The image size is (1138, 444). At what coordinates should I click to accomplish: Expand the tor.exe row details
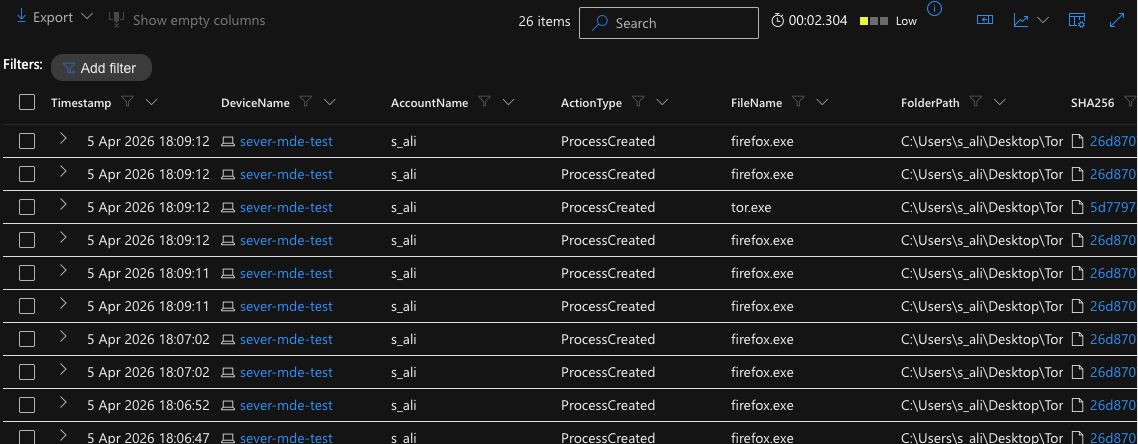pyautogui.click(x=63, y=206)
